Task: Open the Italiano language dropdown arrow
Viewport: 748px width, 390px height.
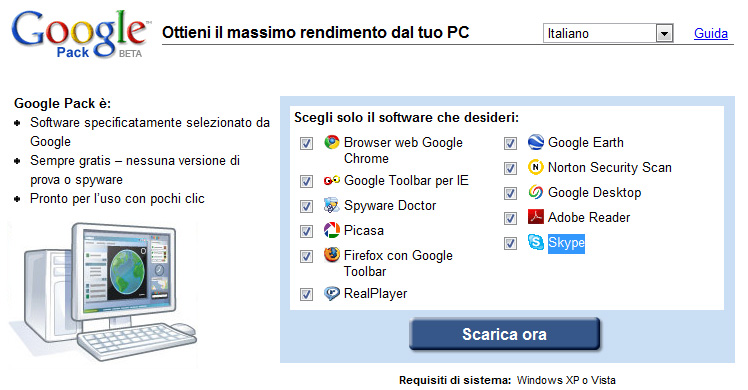Action: (x=664, y=33)
